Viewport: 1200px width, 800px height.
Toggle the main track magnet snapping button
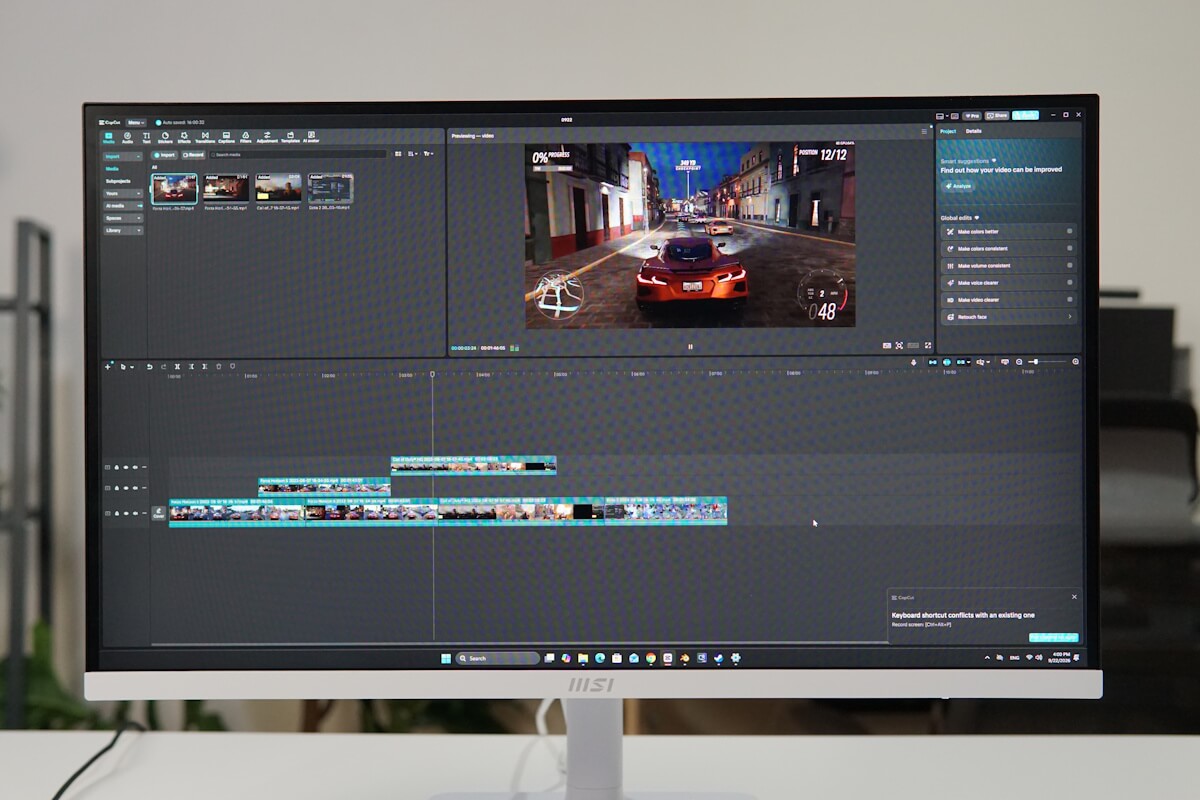pos(932,362)
